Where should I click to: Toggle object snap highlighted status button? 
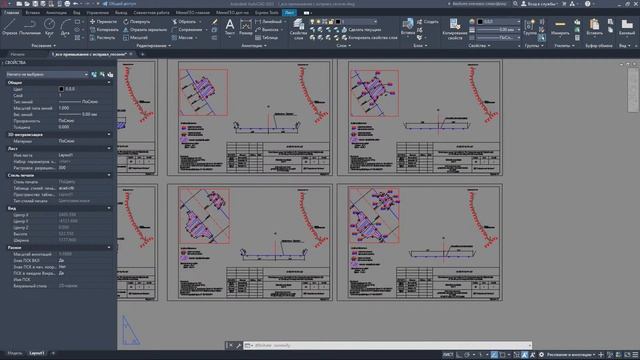[x=494, y=355]
